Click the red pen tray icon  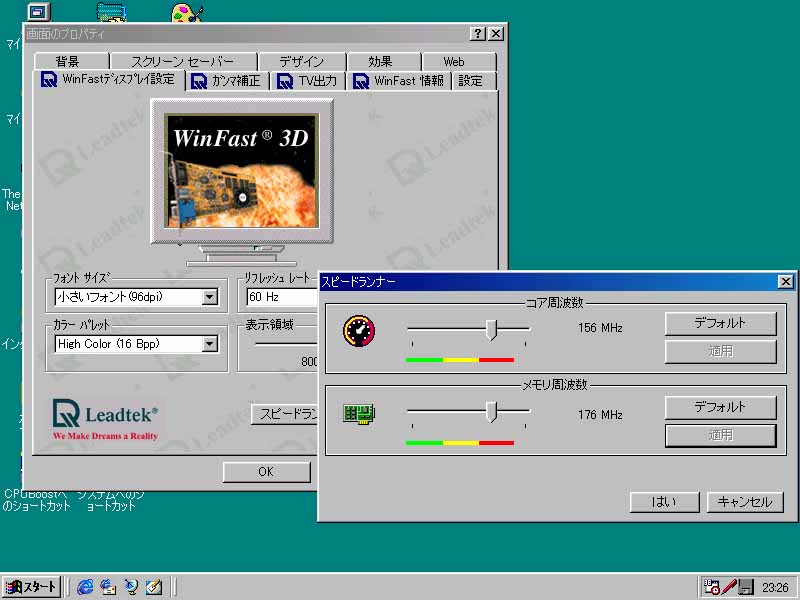click(729, 587)
